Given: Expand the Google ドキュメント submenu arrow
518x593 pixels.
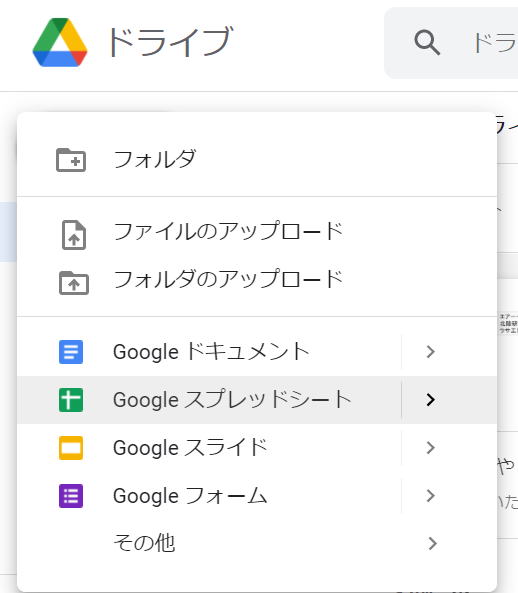Looking at the screenshot, I should point(430,352).
